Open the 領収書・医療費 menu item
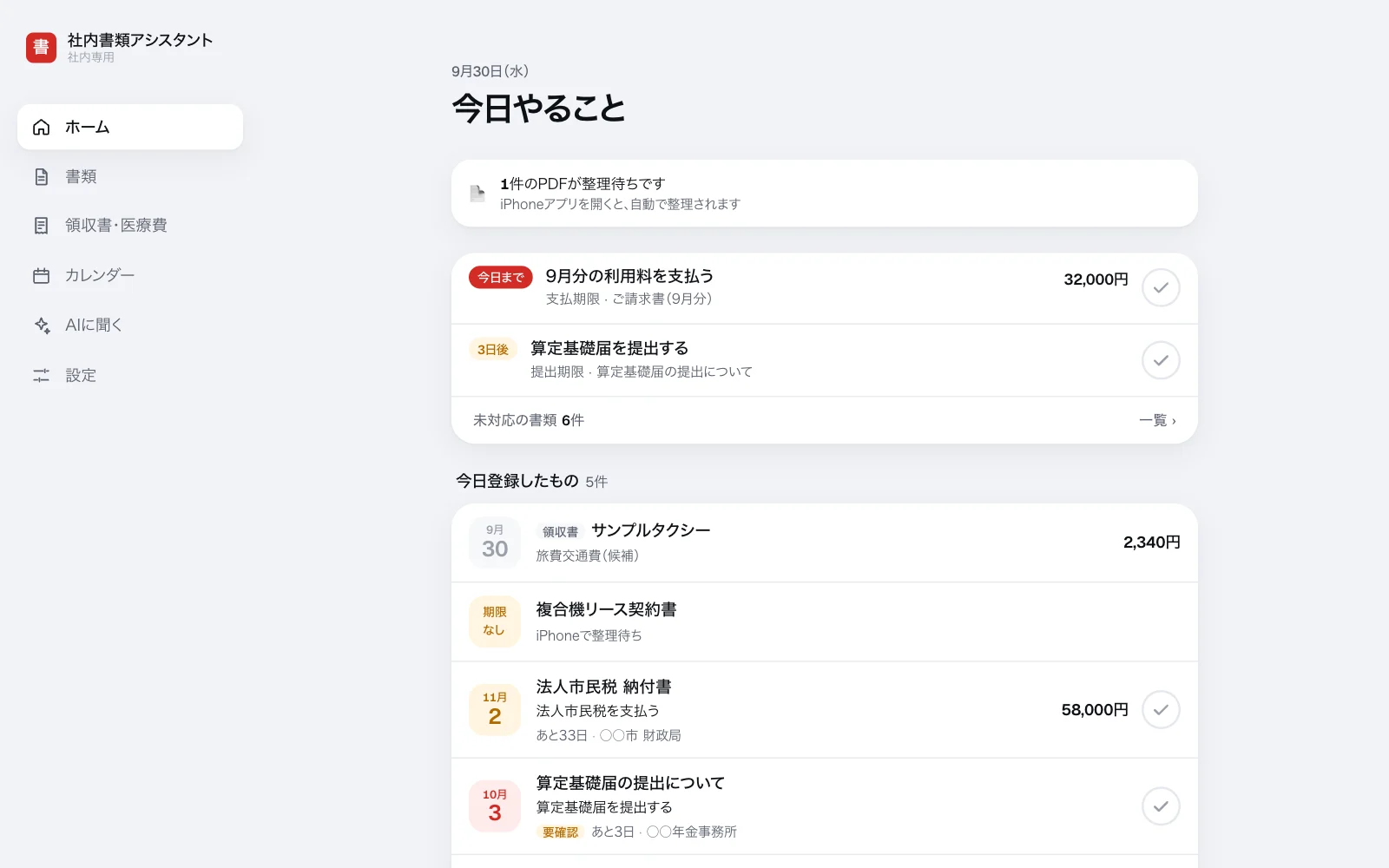1389x868 pixels. (x=130, y=226)
